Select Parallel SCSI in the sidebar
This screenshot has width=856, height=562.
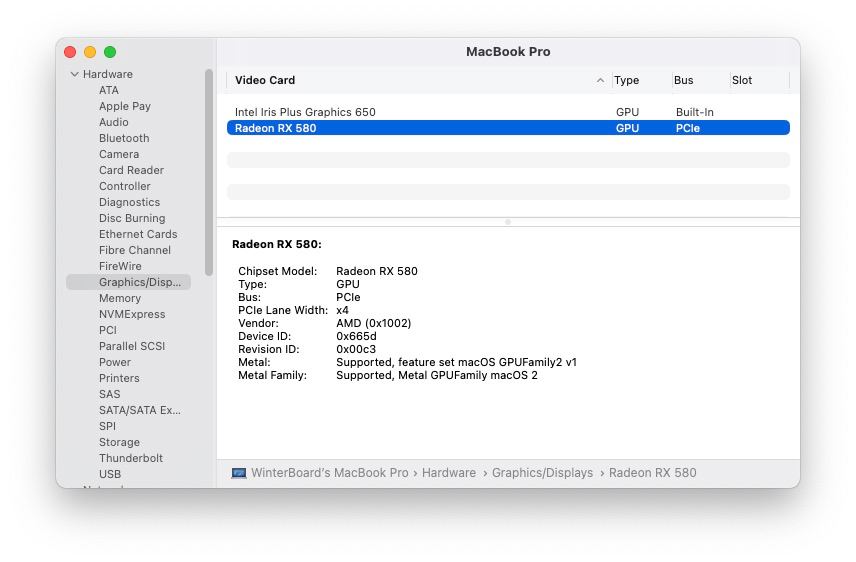(132, 346)
